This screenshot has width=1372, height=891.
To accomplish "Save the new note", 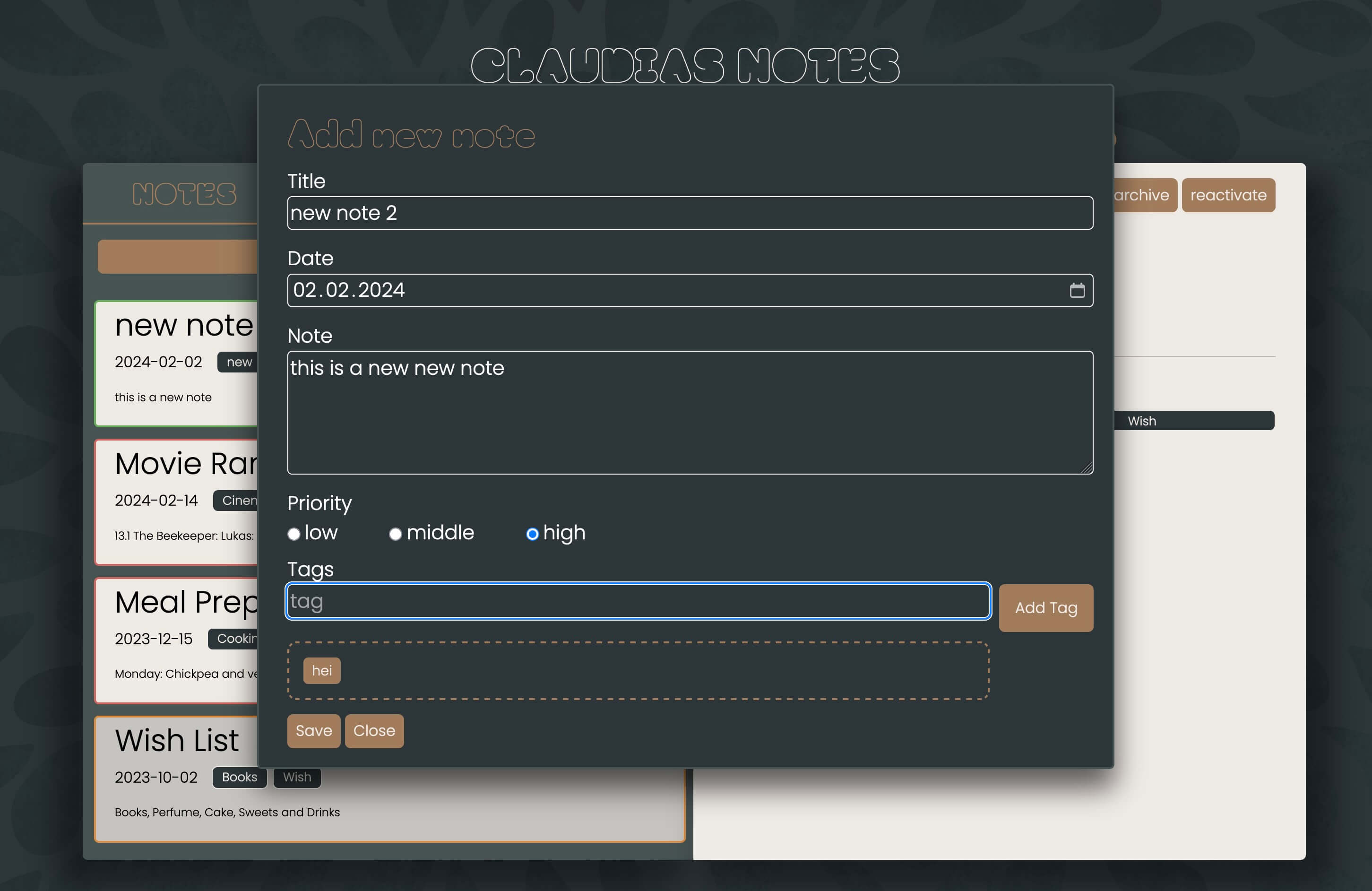I will [x=314, y=731].
